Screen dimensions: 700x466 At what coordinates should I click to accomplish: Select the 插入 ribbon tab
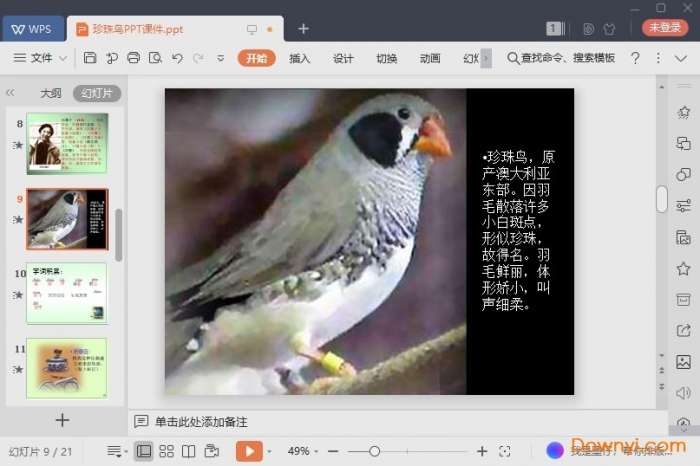[300, 58]
